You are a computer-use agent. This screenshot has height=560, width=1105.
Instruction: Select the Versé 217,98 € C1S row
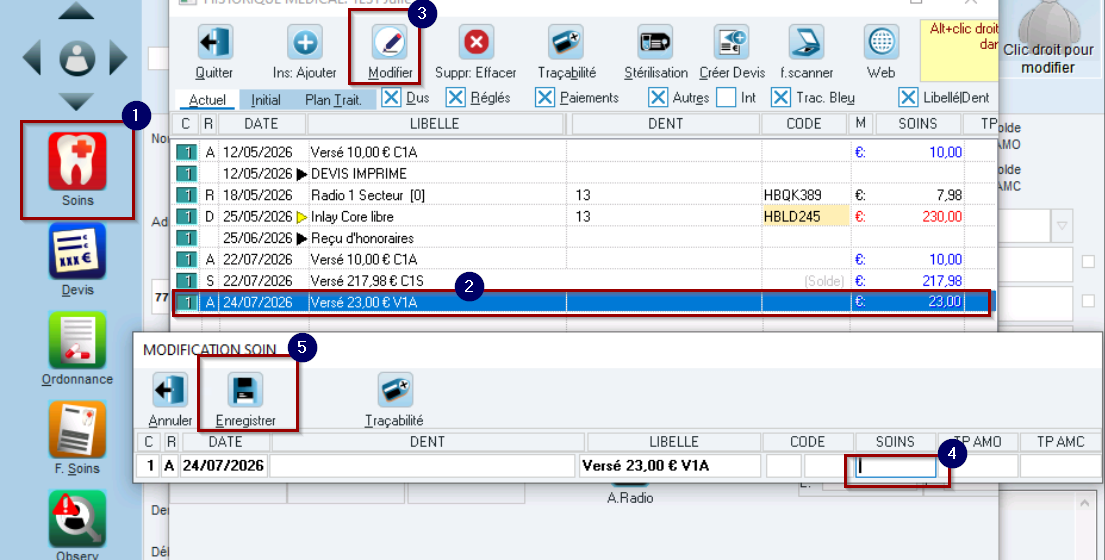click(x=584, y=281)
